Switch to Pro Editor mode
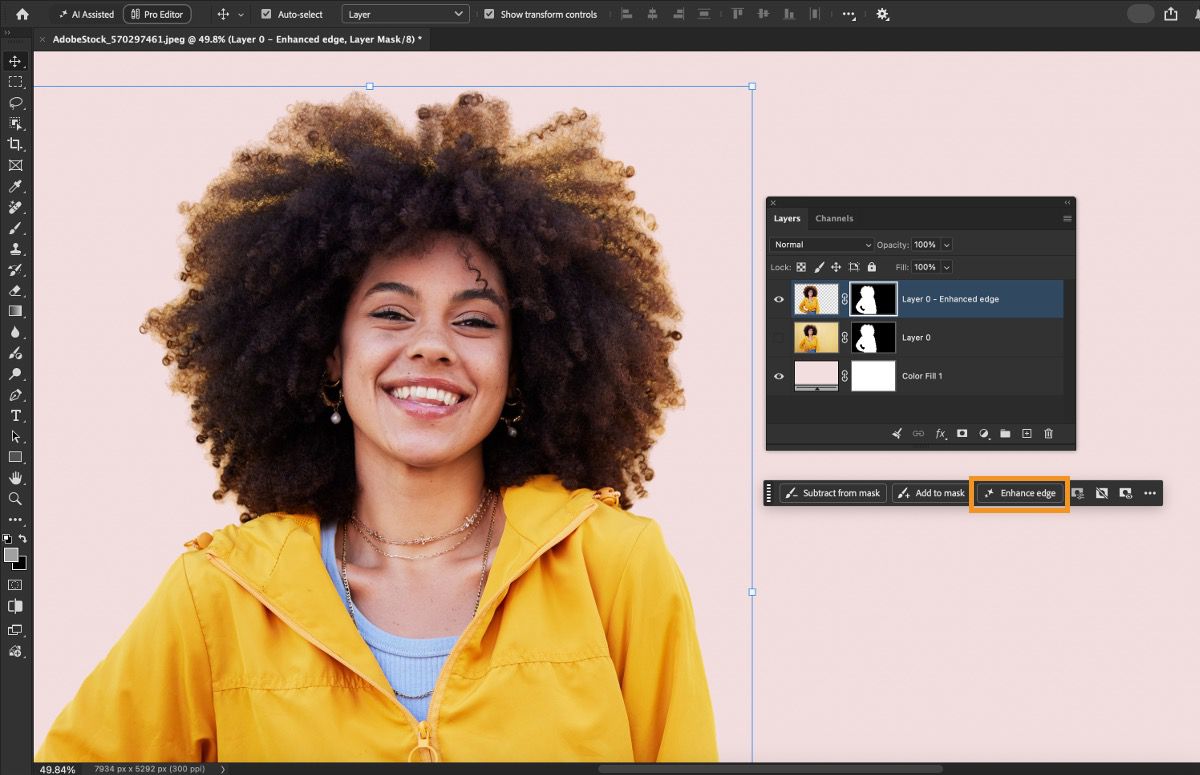 click(x=157, y=14)
